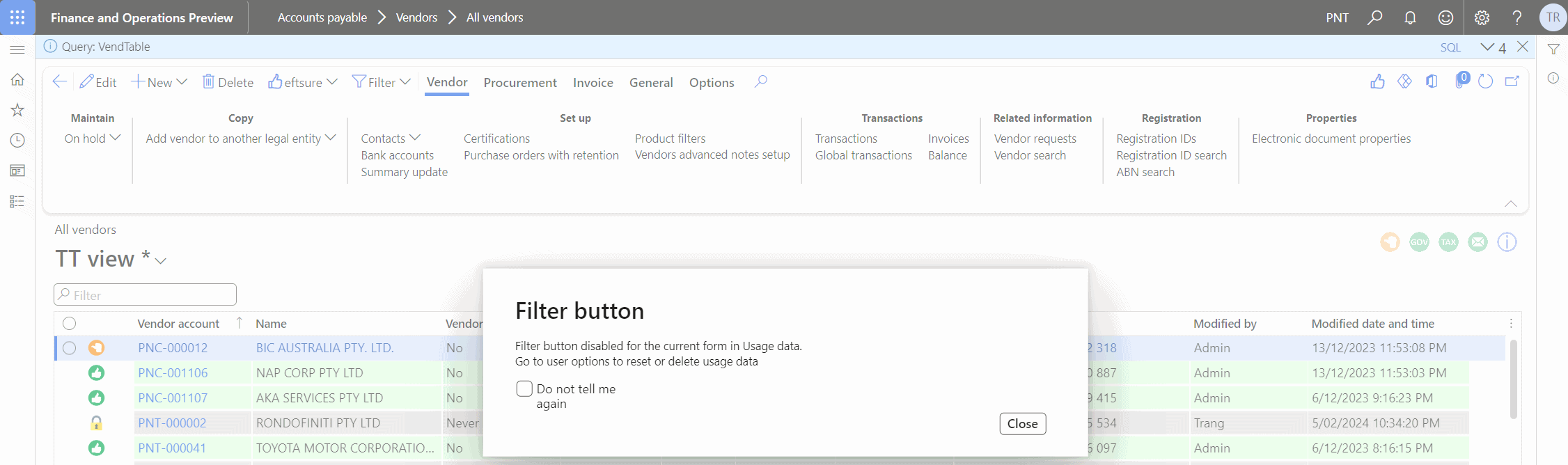The image size is (1568, 465).
Task: Open settings gear icon
Action: click(1482, 17)
